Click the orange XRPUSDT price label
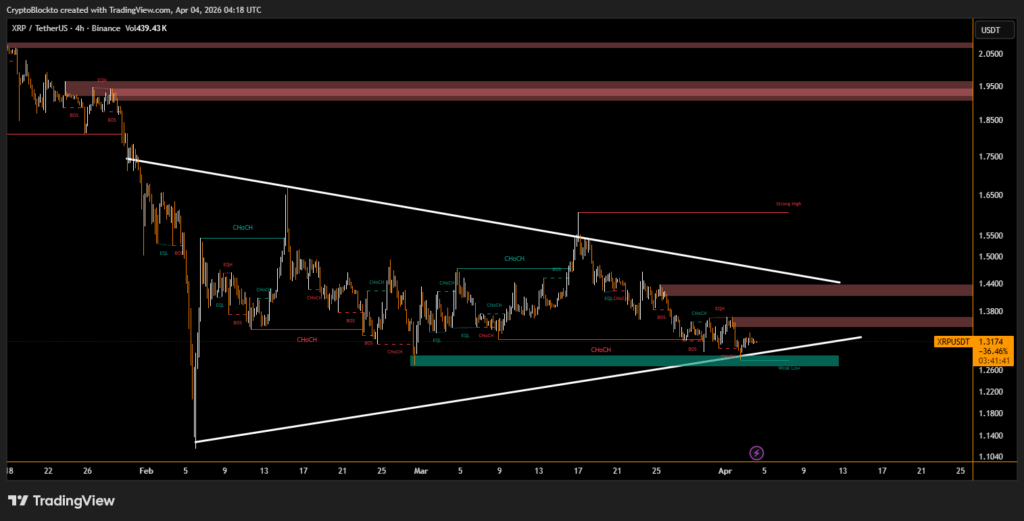The image size is (1024, 521). [953, 341]
